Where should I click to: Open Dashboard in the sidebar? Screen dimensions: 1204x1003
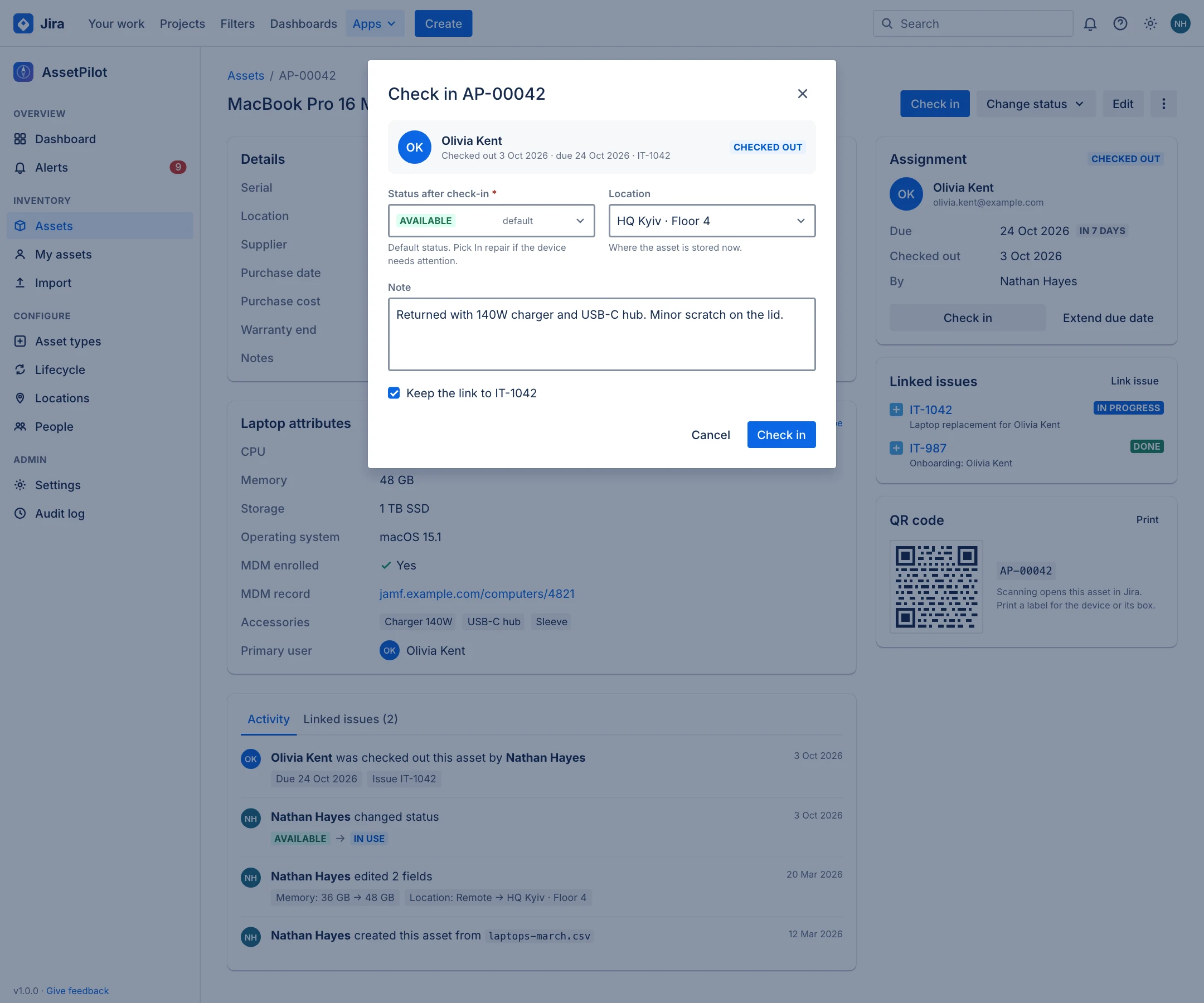pyautogui.click(x=100, y=139)
